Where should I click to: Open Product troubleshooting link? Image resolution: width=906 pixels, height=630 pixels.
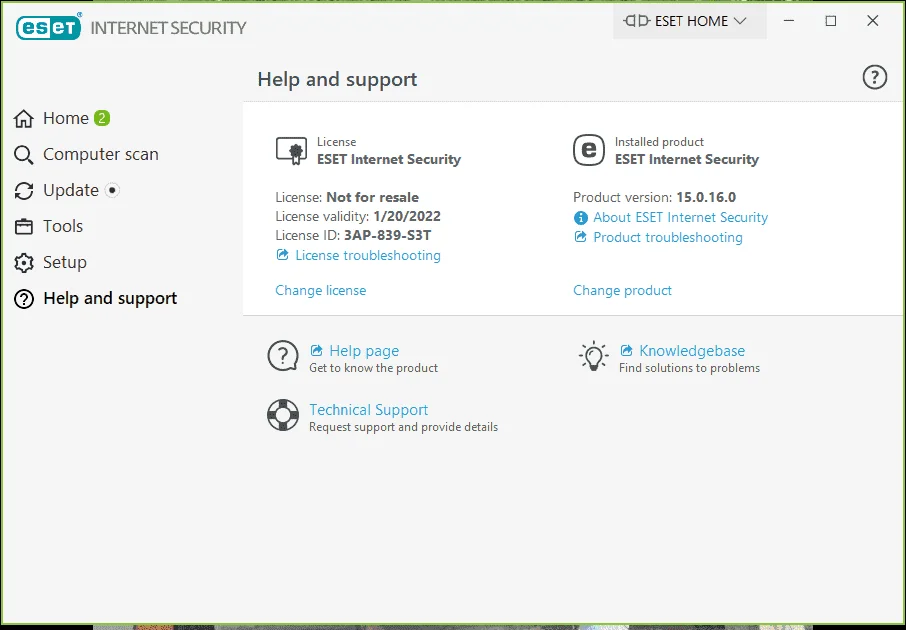pyautogui.click(x=668, y=237)
